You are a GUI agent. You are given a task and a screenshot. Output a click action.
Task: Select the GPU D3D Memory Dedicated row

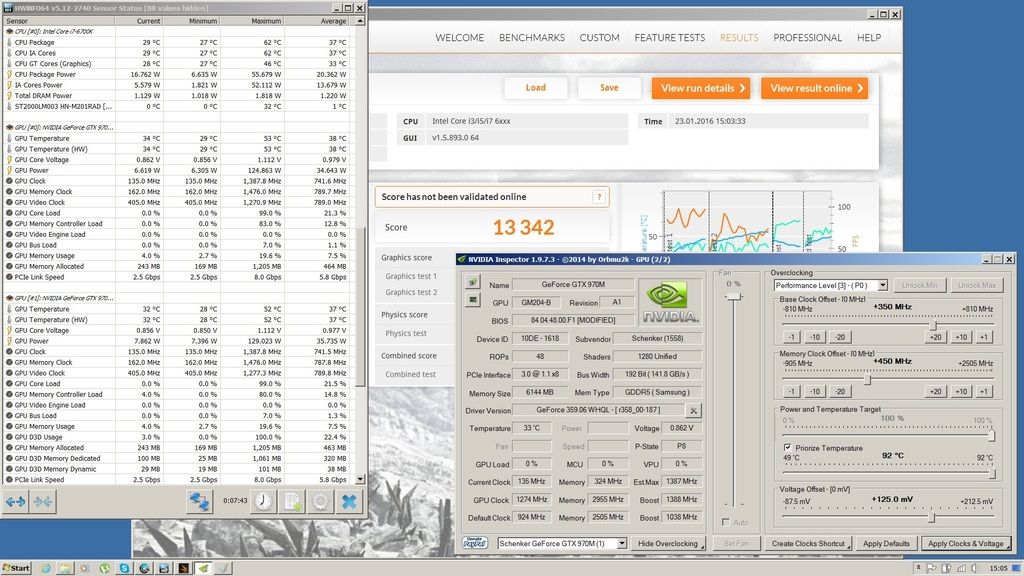pos(177,458)
